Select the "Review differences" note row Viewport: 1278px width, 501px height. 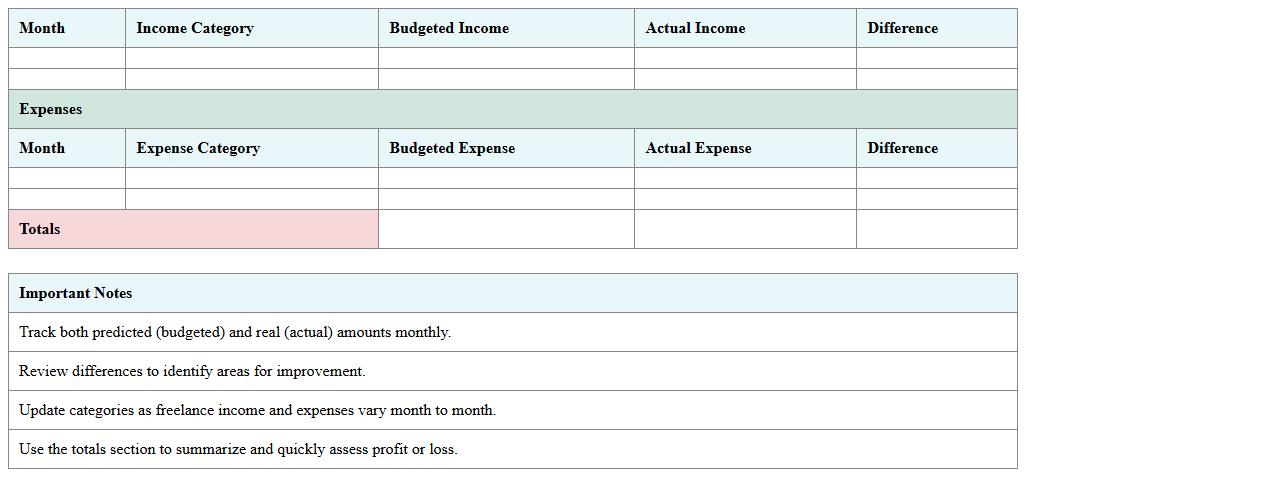(x=192, y=371)
